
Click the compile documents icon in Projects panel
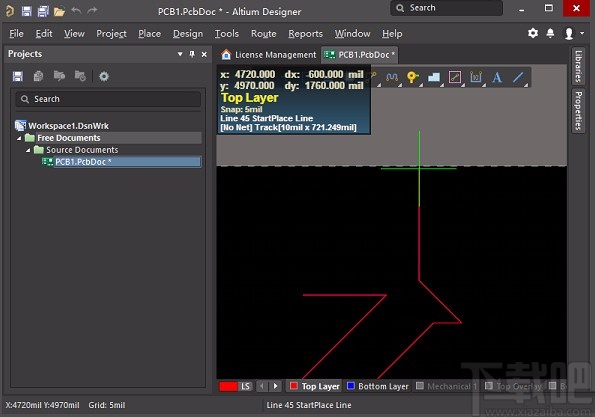[x=38, y=76]
